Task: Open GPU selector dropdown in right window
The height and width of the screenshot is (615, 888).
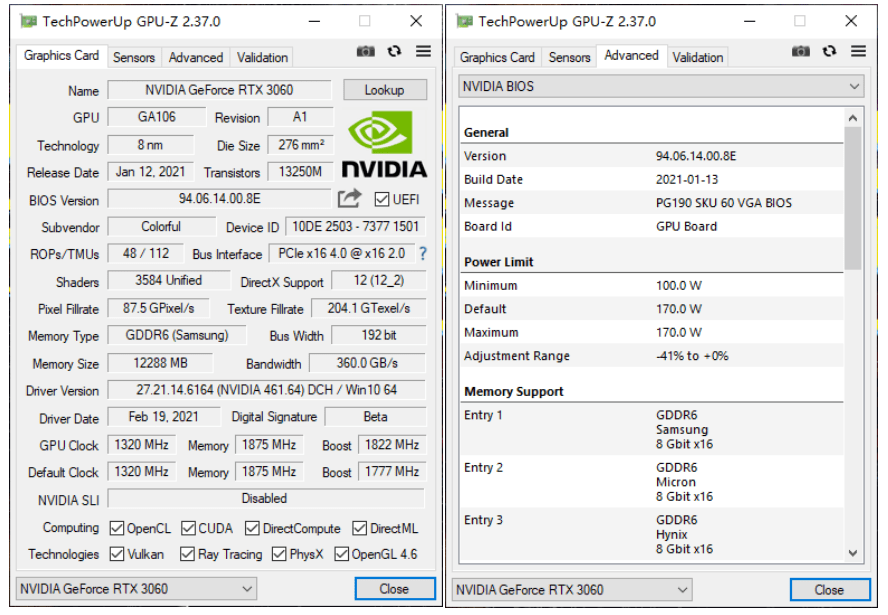Action: click(571, 590)
